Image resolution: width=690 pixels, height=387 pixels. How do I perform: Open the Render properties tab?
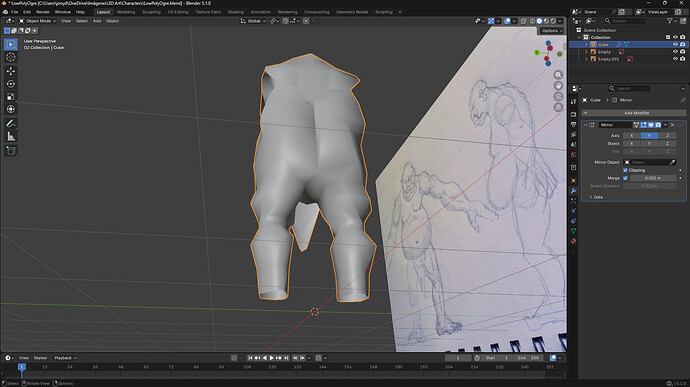pyautogui.click(x=573, y=114)
